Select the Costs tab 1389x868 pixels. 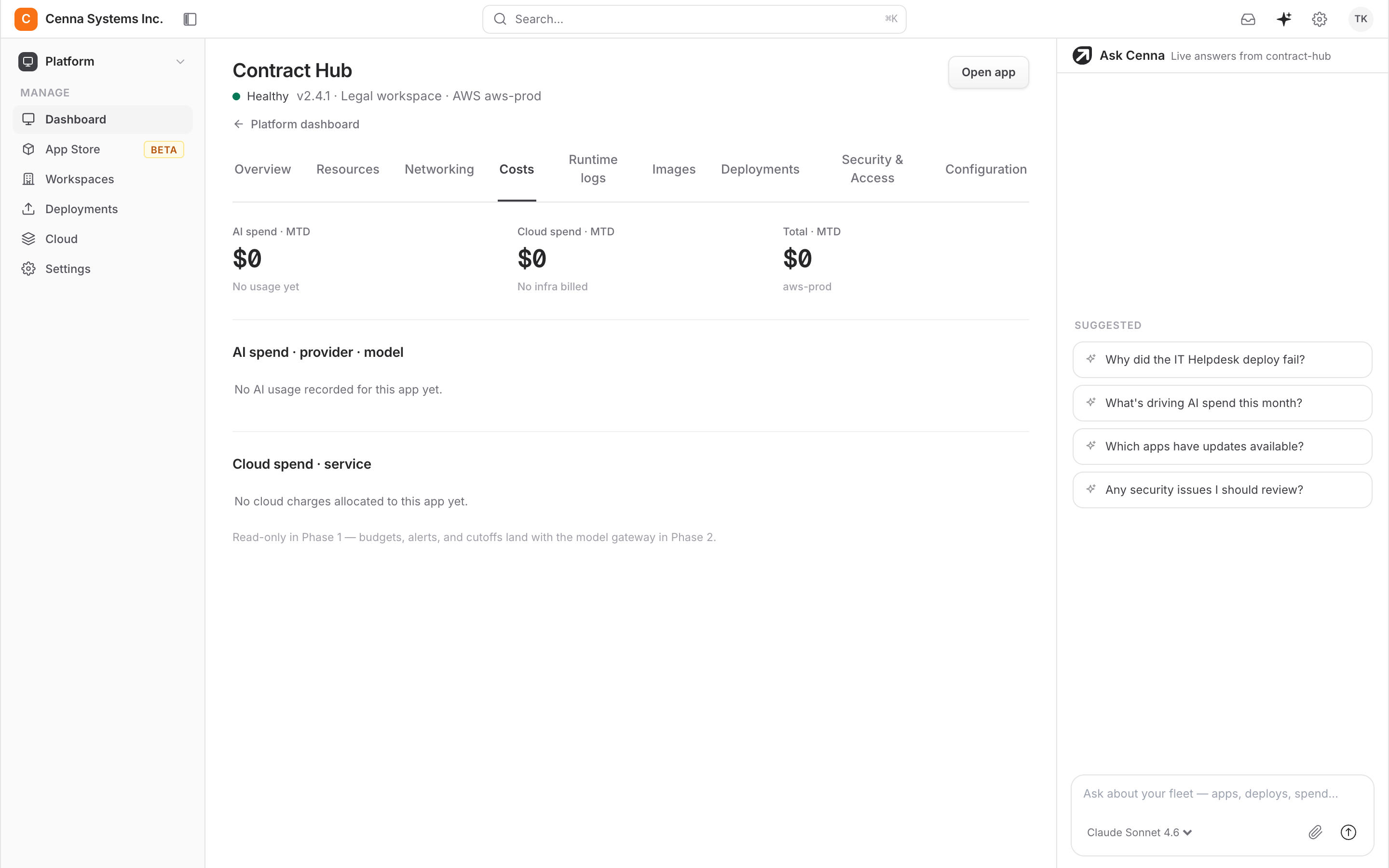[x=517, y=169]
